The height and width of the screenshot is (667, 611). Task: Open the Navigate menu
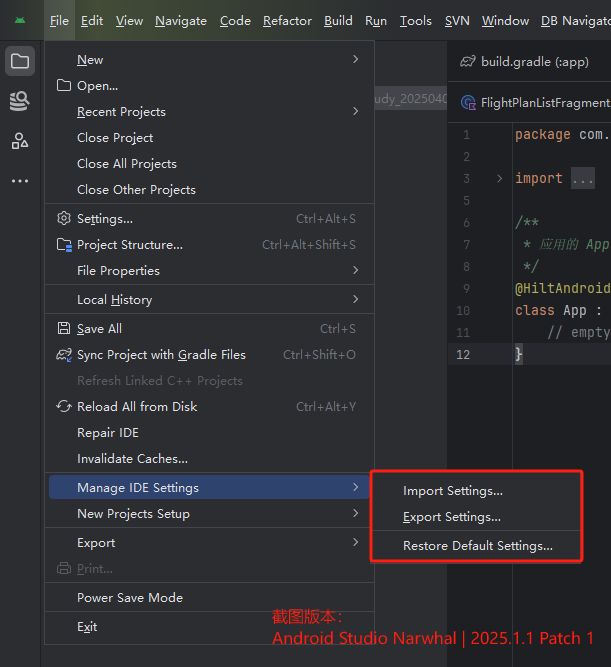[x=181, y=20]
